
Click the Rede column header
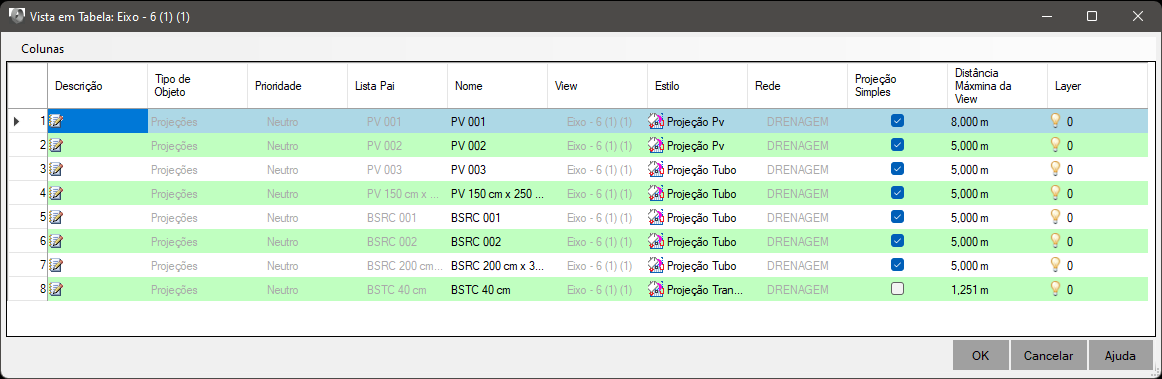click(797, 86)
